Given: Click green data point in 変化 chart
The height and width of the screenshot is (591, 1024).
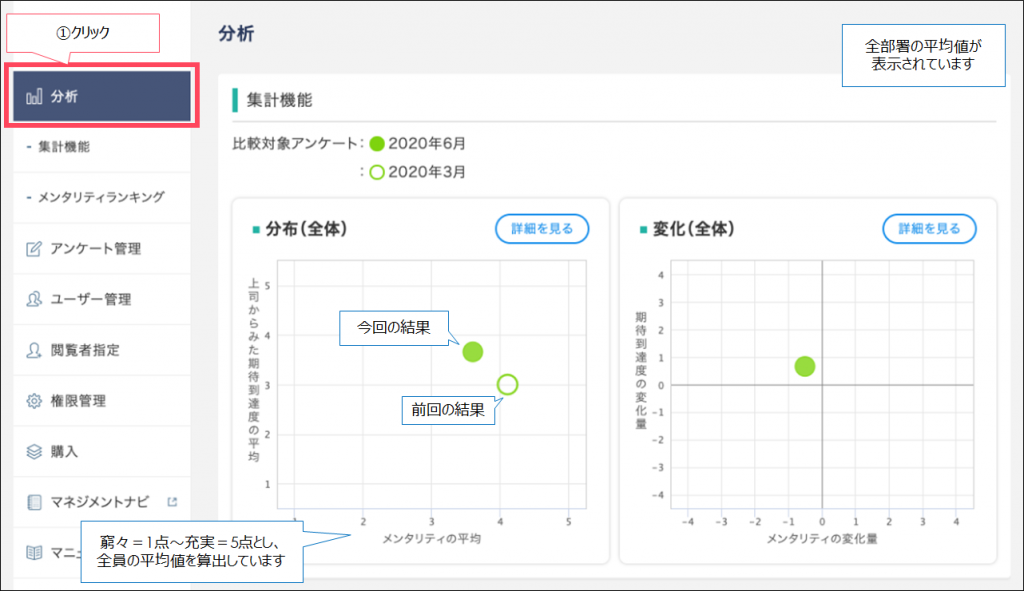Looking at the screenshot, I should [805, 366].
